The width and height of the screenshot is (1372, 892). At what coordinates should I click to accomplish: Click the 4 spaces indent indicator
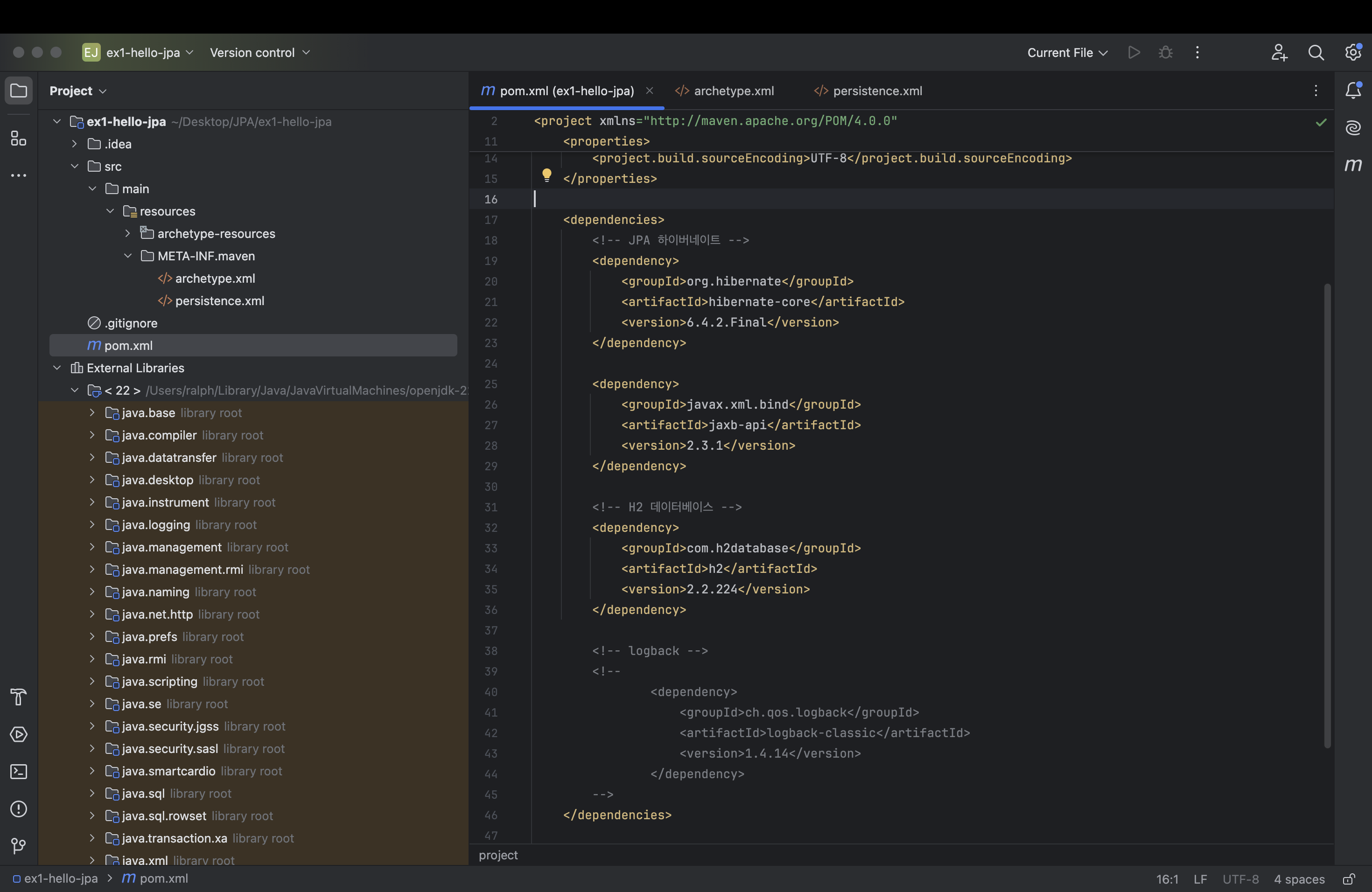(1299, 879)
